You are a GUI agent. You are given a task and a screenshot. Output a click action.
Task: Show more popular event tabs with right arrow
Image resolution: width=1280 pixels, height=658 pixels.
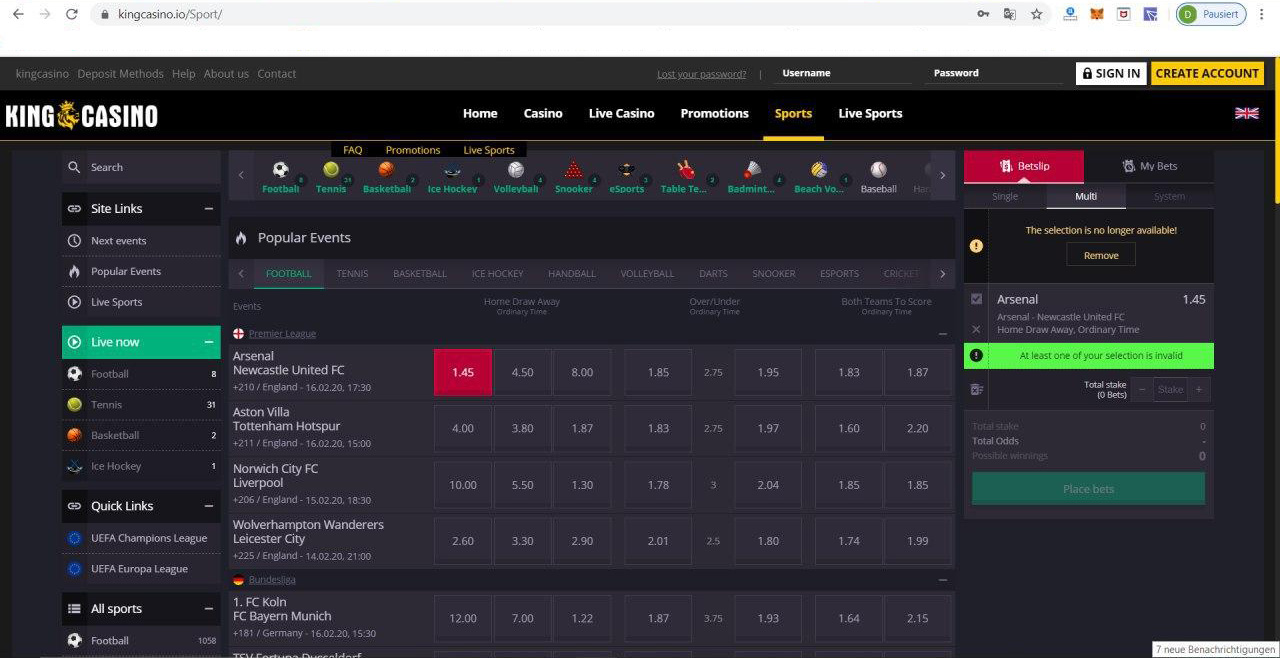point(942,274)
